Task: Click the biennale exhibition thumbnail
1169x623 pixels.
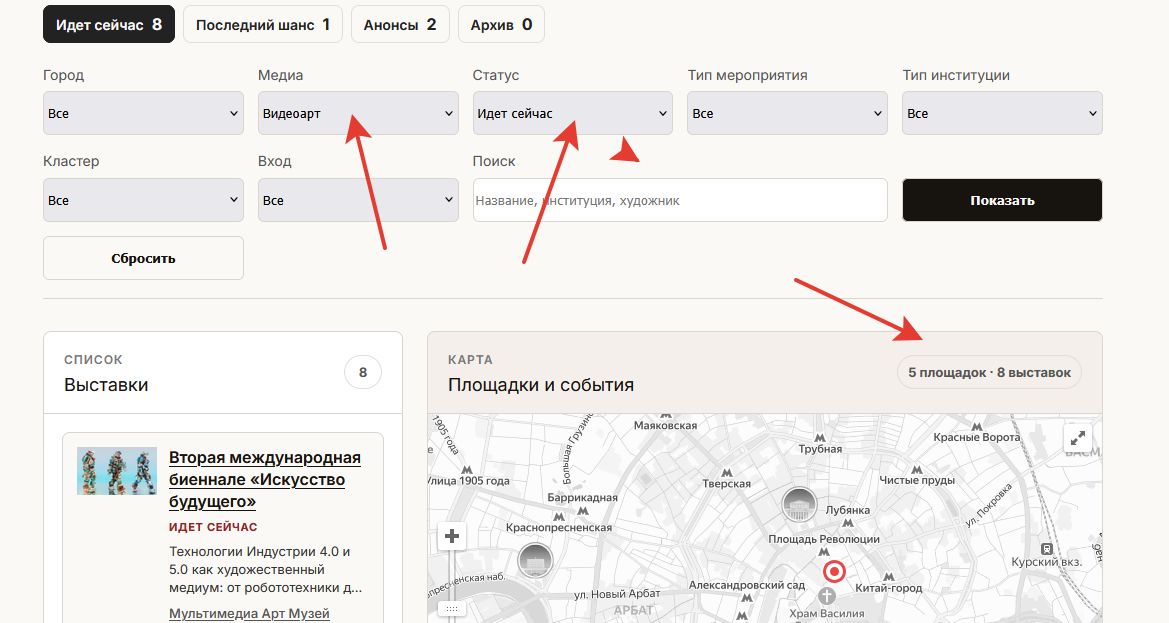Action: 117,471
